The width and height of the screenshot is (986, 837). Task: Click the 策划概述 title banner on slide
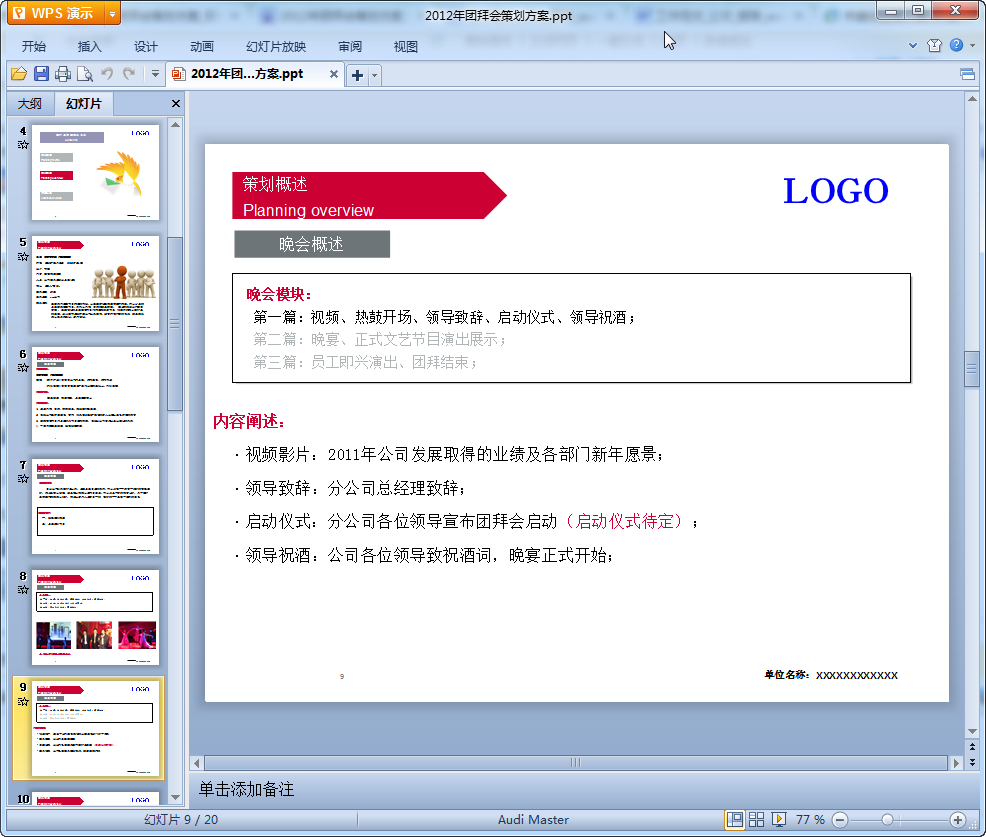pyautogui.click(x=369, y=196)
